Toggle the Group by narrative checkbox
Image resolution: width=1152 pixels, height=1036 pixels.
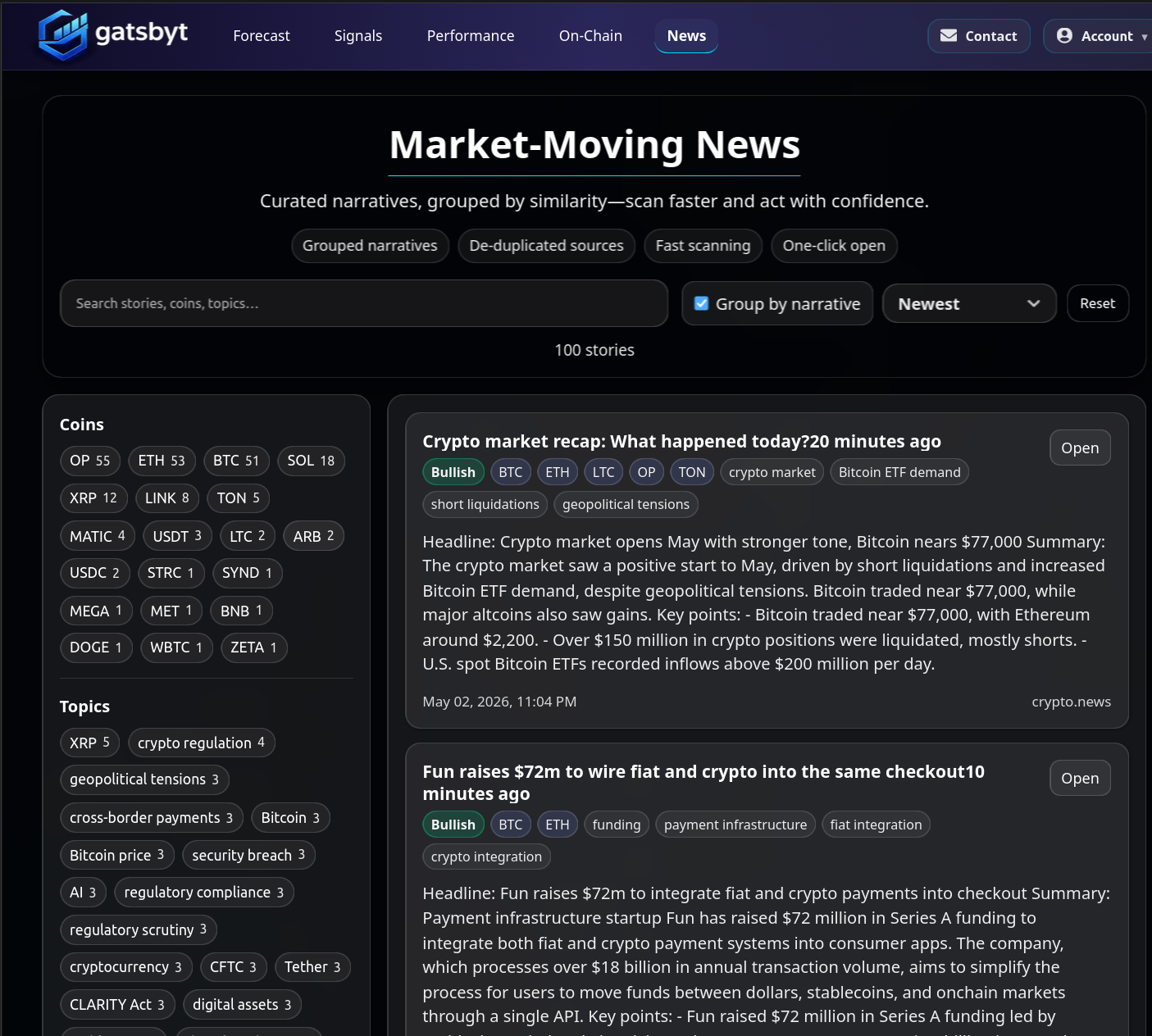(x=701, y=303)
